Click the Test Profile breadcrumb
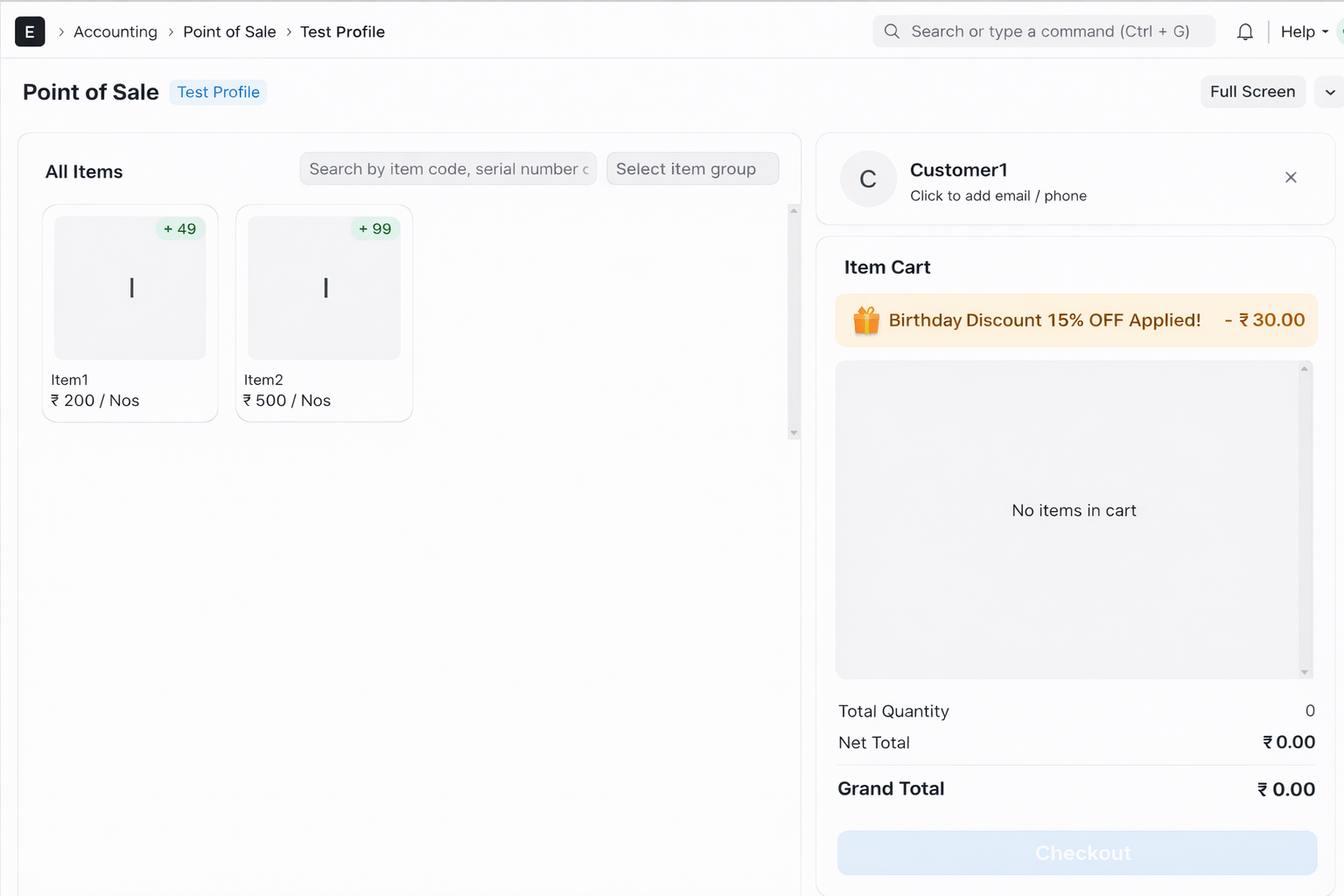 pos(342,31)
